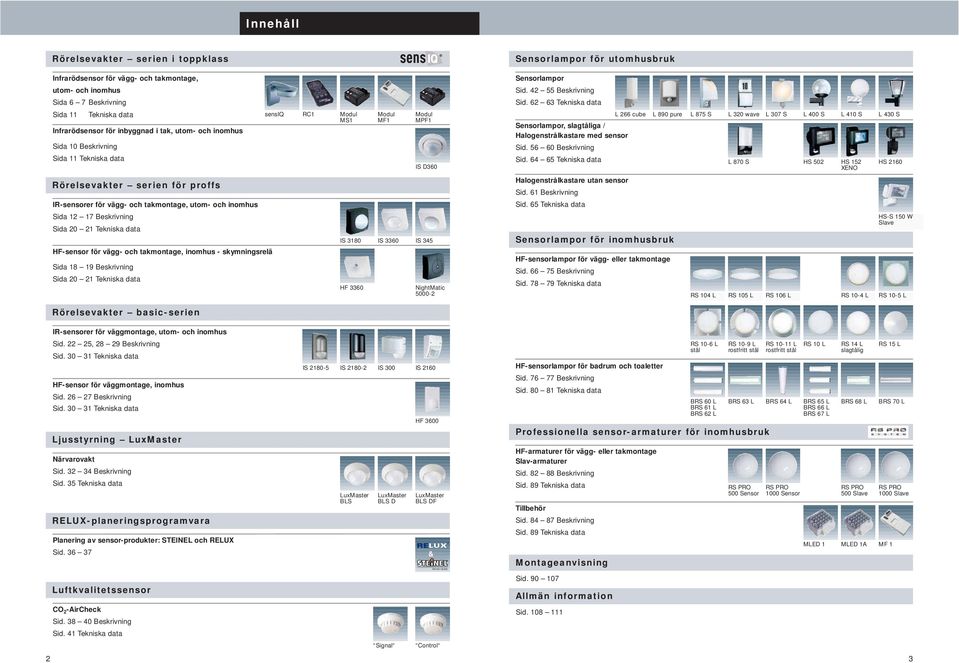
Task: Open the Modul MS1 product image
Action: [x=357, y=93]
